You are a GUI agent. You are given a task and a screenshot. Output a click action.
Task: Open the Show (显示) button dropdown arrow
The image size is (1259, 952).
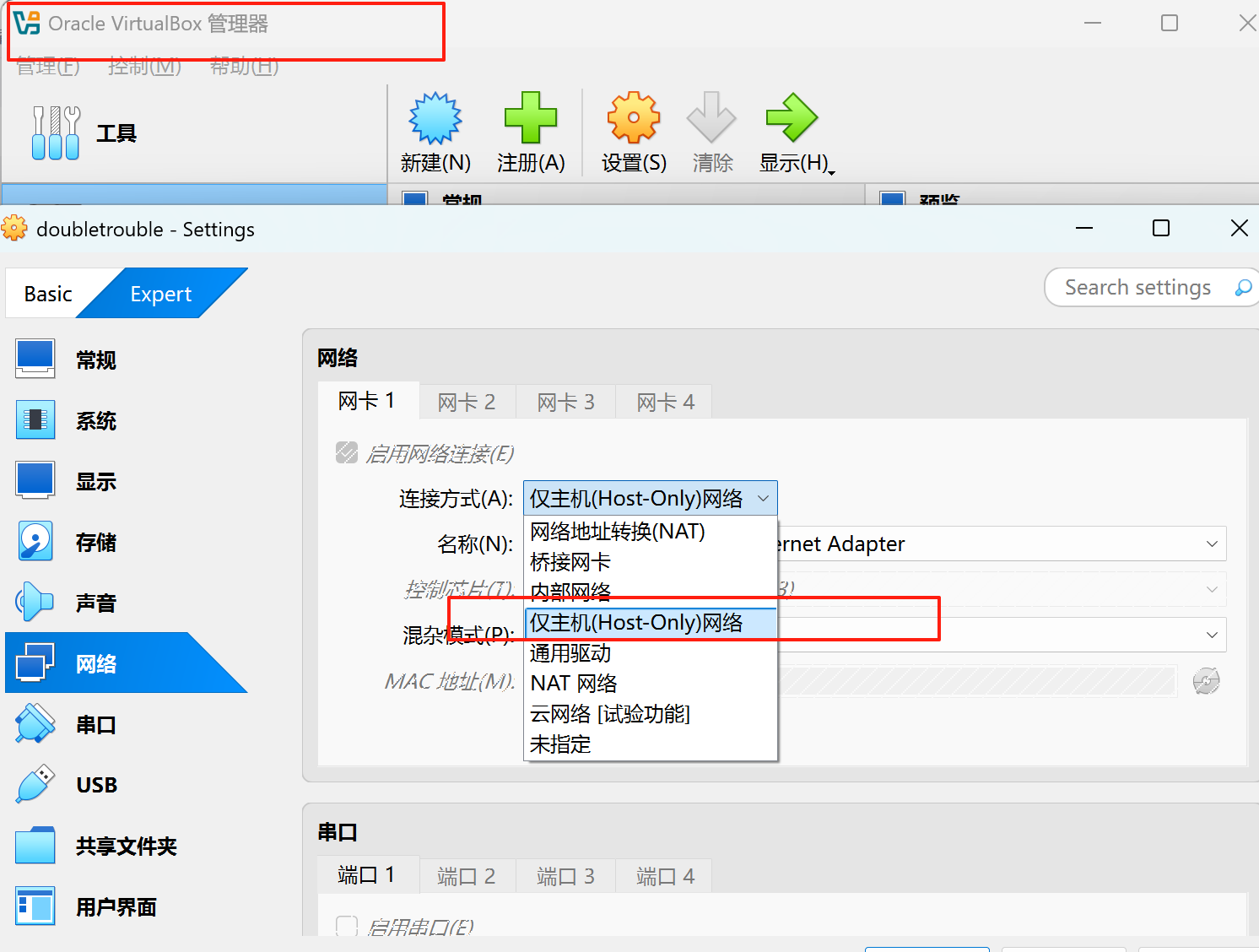point(831,171)
